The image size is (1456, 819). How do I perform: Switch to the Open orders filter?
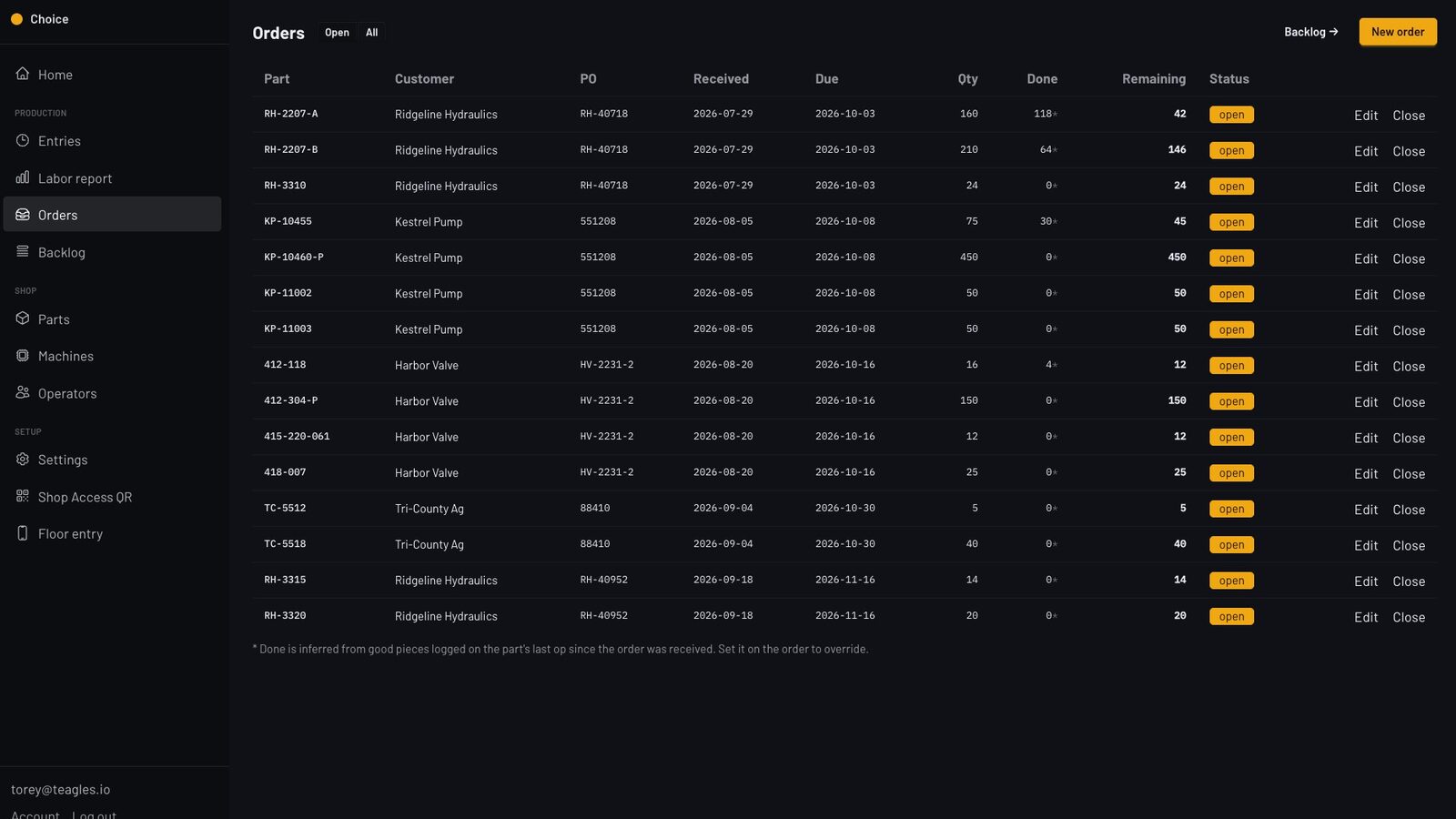click(x=337, y=33)
